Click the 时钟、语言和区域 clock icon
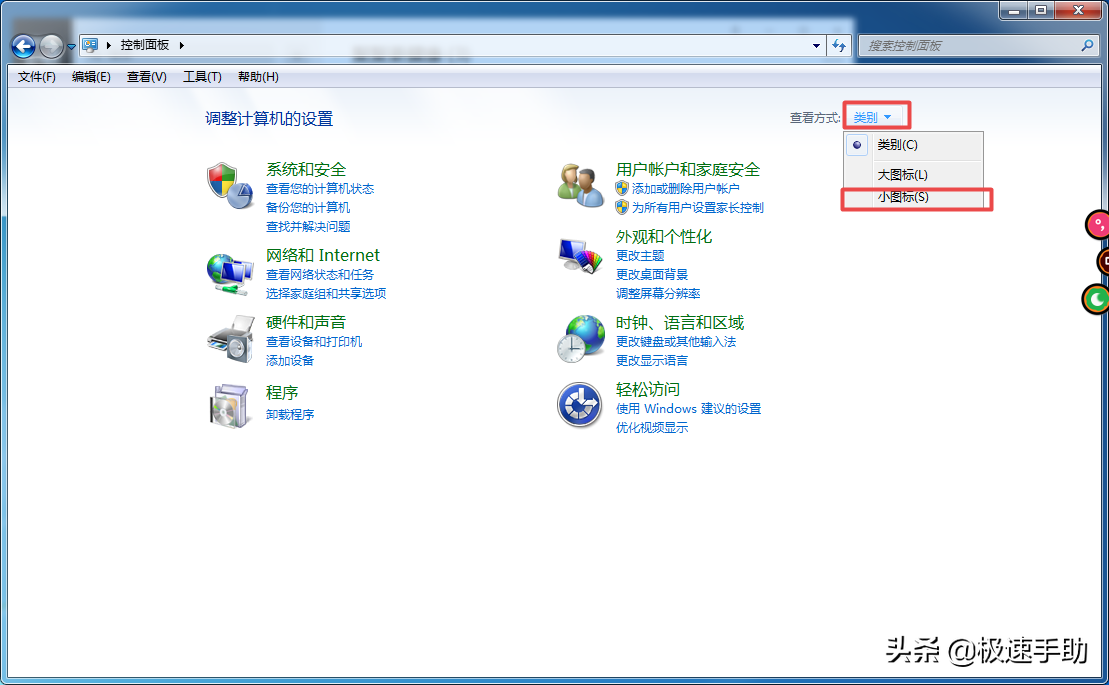The width and height of the screenshot is (1109, 685). (580, 339)
